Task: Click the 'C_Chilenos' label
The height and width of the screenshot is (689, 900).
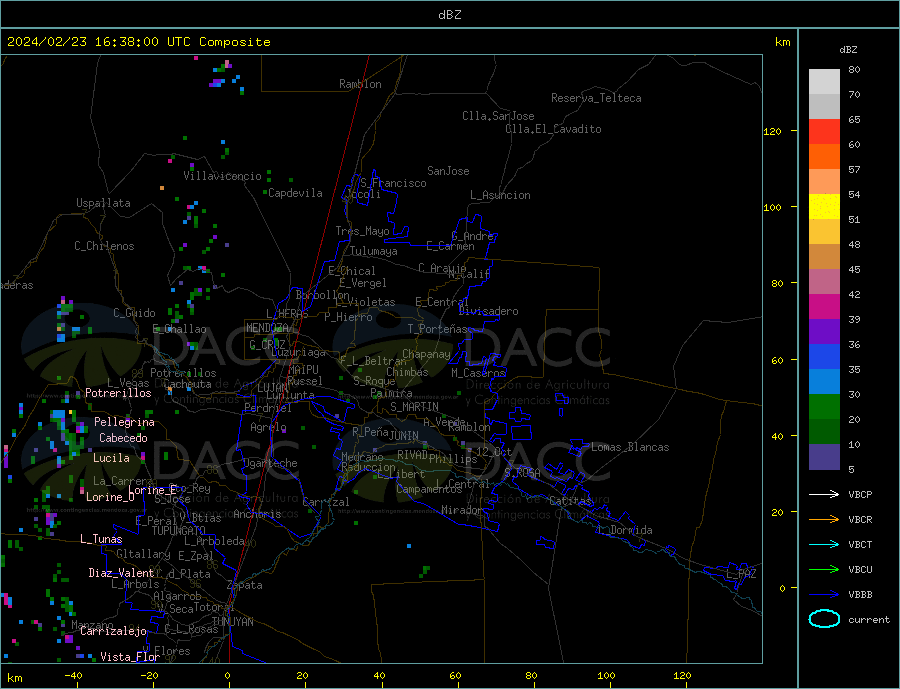Action: click(x=104, y=246)
